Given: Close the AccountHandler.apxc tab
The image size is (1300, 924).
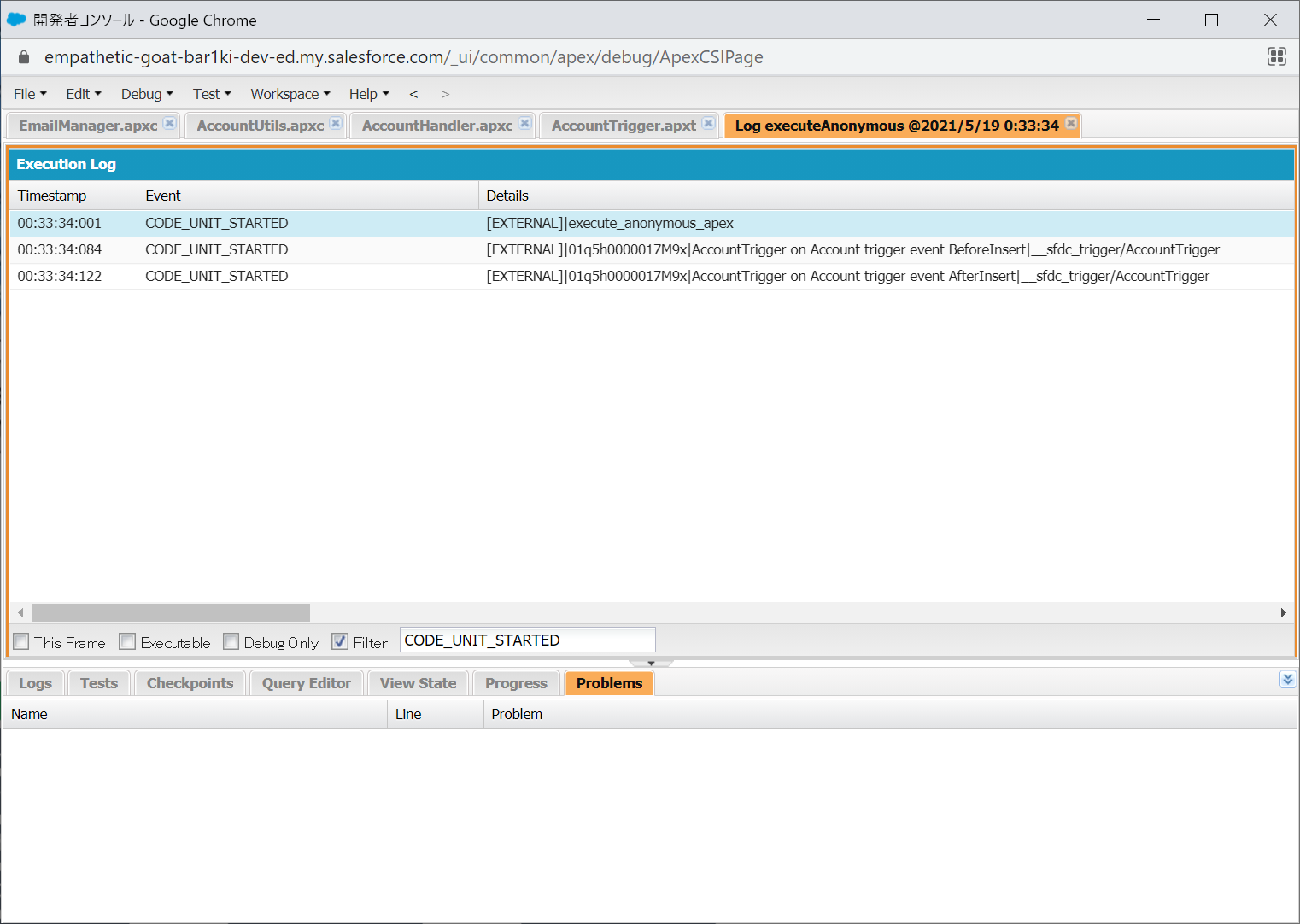Looking at the screenshot, I should pyautogui.click(x=525, y=123).
